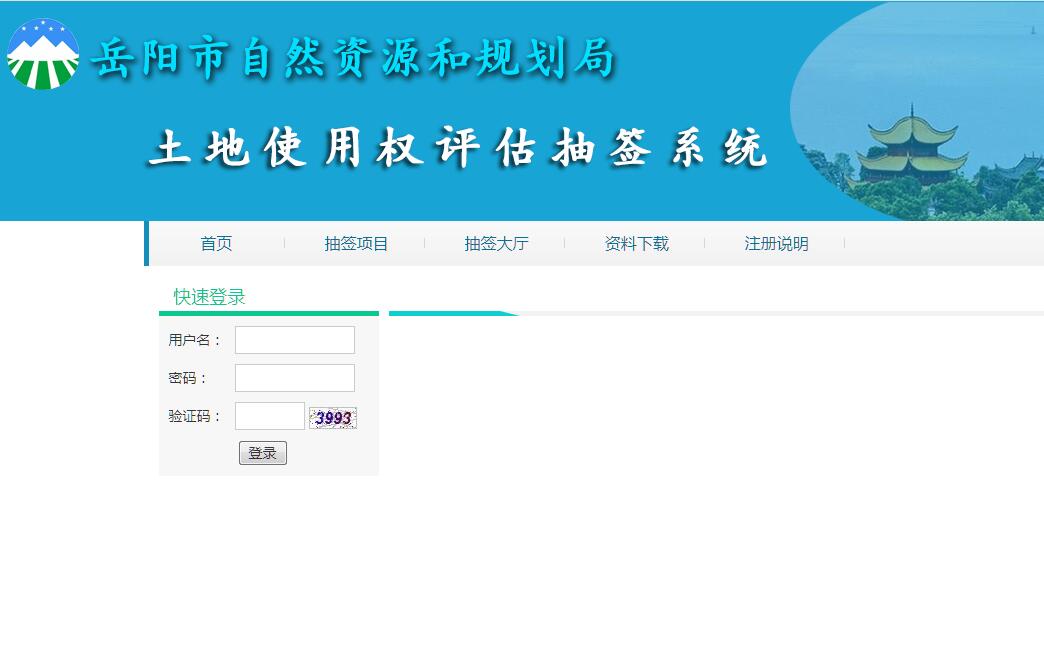Focus the 验证码 text box
Image resolution: width=1044 pixels, height=662 pixels.
[x=269, y=416]
